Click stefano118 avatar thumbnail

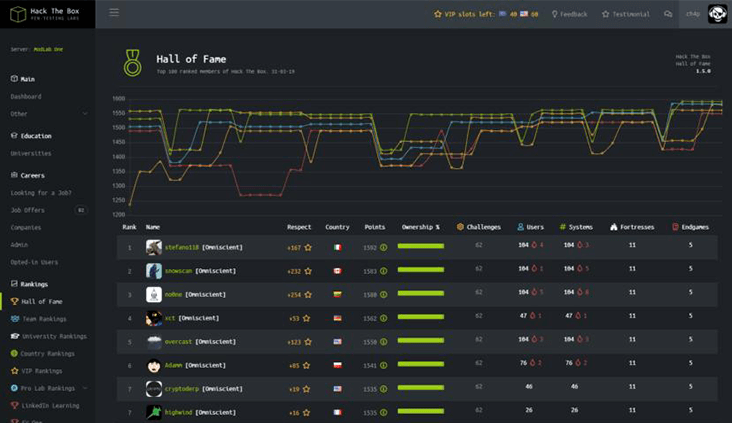[154, 247]
